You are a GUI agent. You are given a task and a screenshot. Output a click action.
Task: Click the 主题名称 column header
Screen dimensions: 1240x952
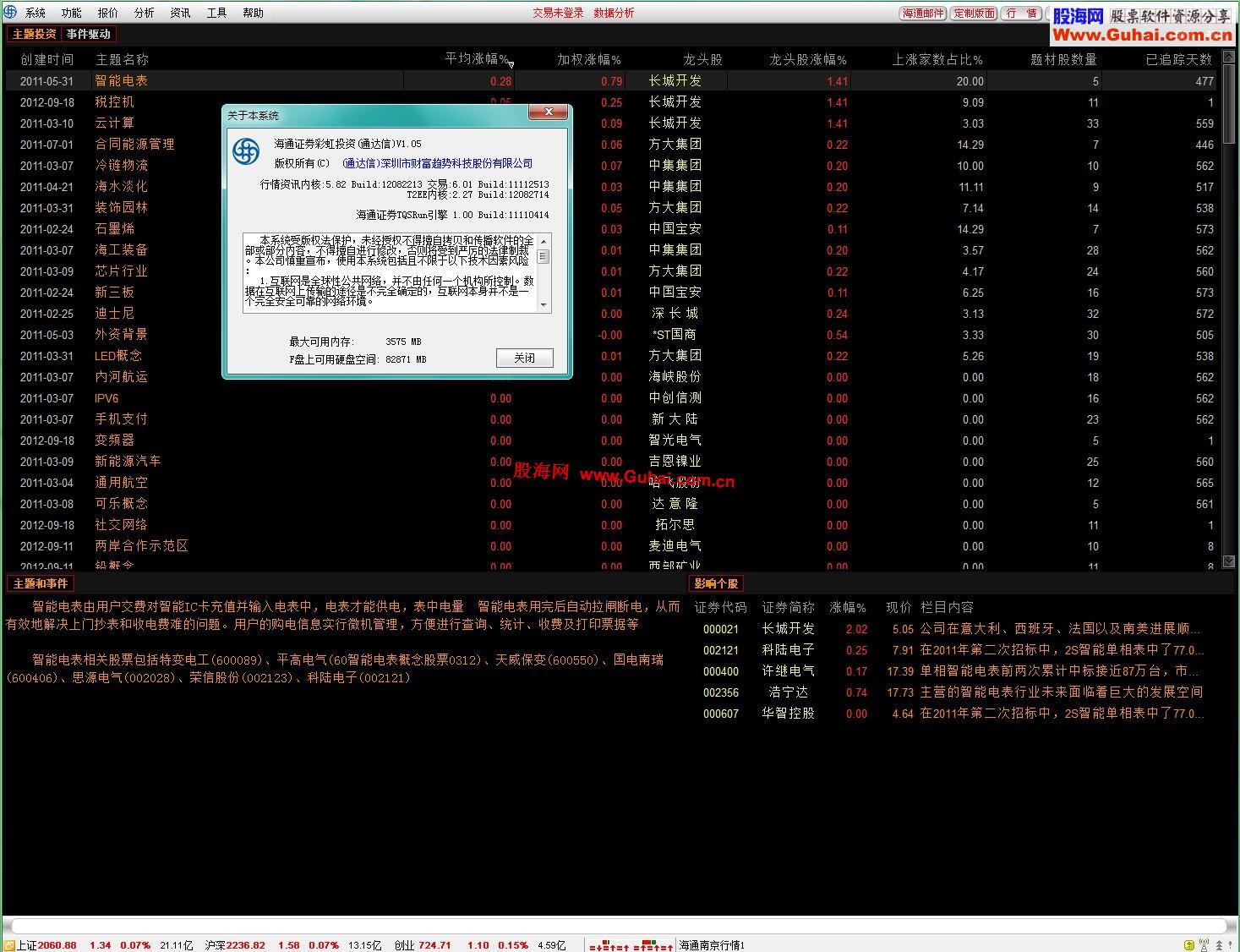click(x=122, y=59)
